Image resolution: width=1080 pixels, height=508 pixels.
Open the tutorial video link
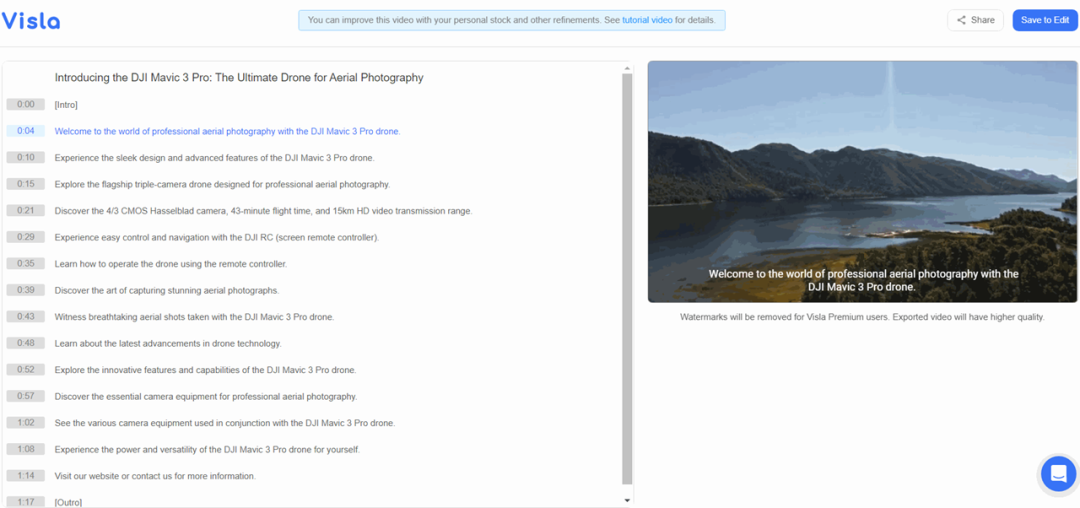(647, 20)
